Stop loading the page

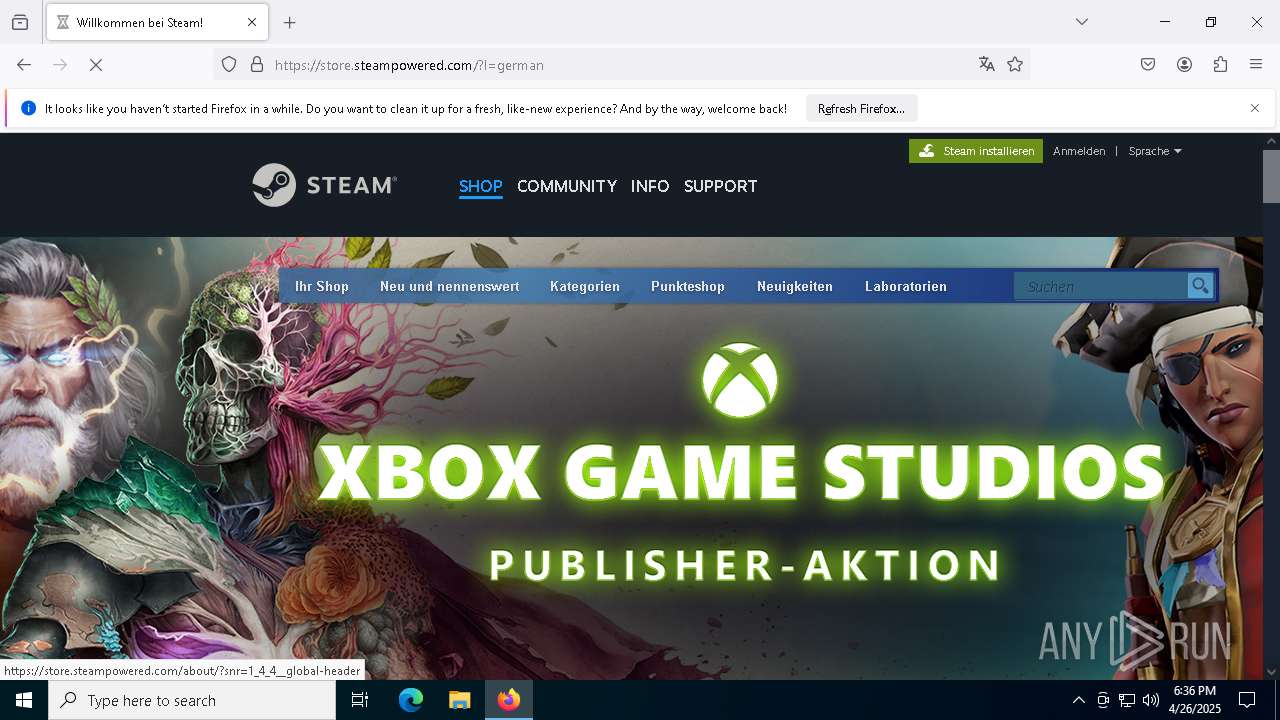tap(96, 65)
